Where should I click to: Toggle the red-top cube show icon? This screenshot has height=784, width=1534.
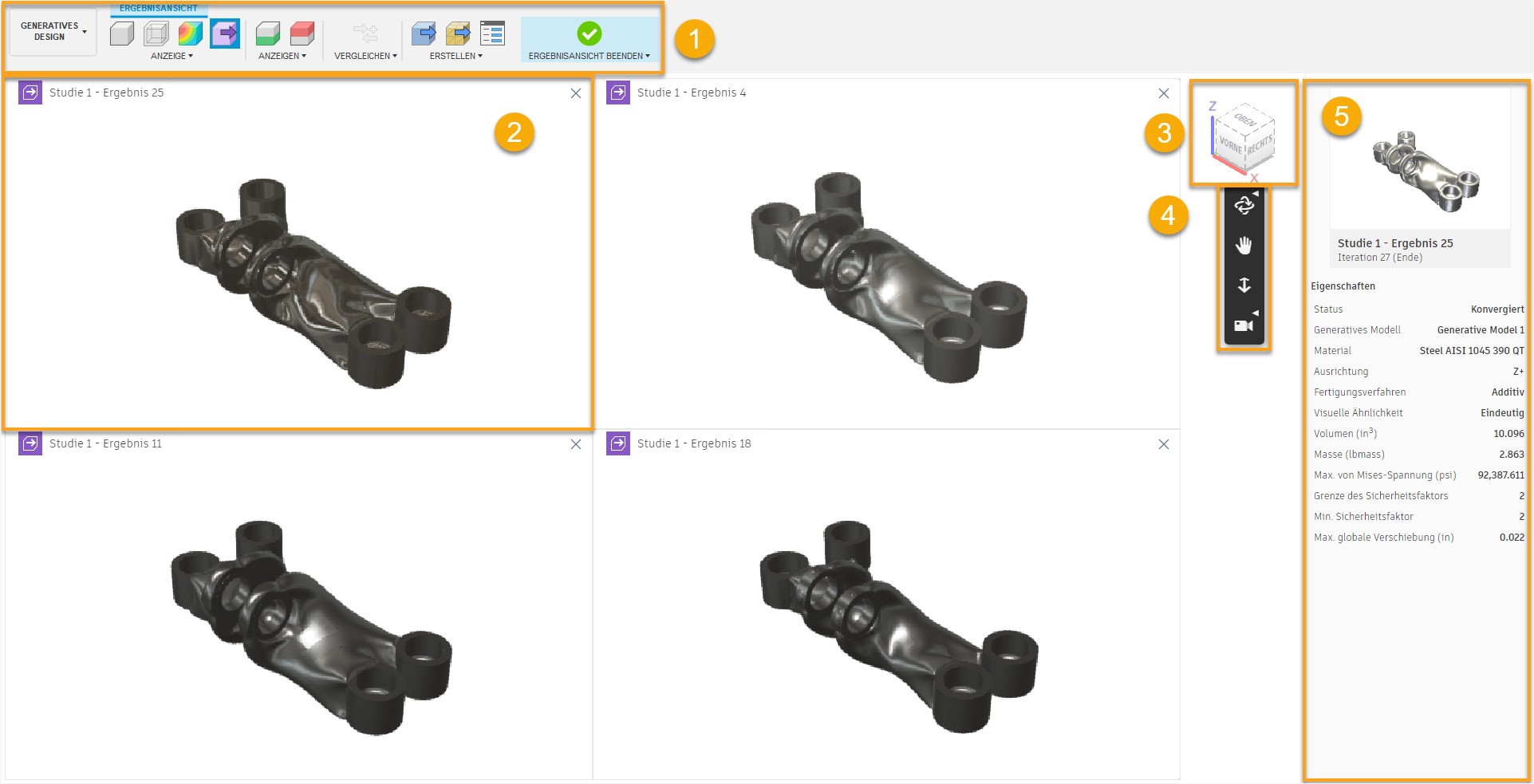(302, 33)
